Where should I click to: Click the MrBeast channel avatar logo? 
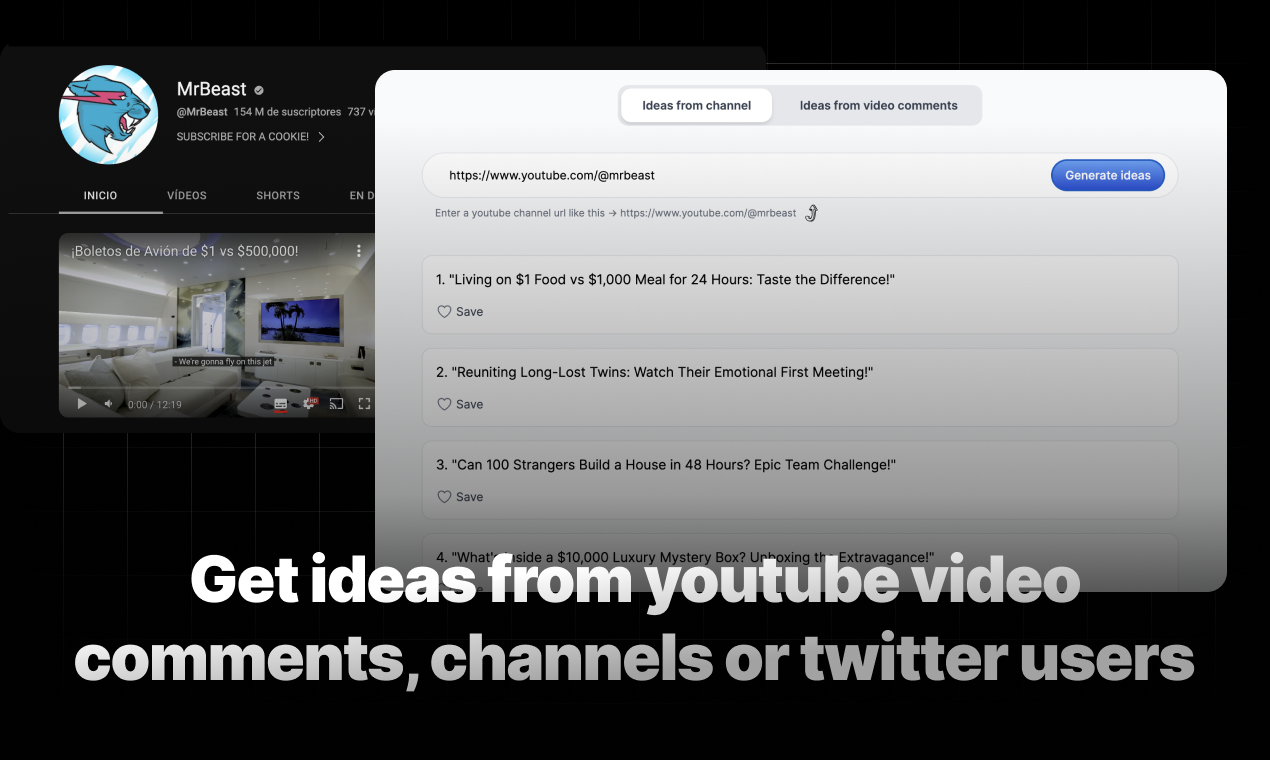click(108, 114)
